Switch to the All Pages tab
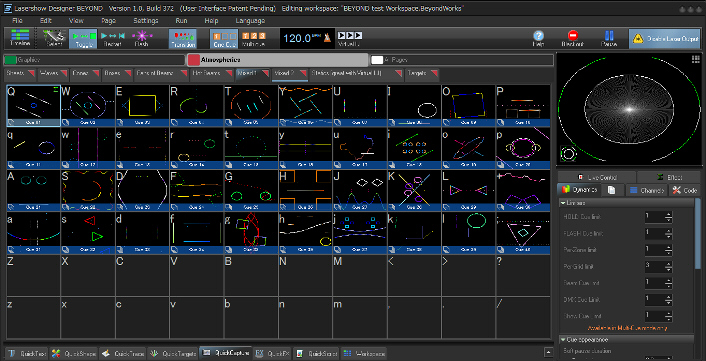Viewport: 706px width, 361px height. click(x=462, y=60)
